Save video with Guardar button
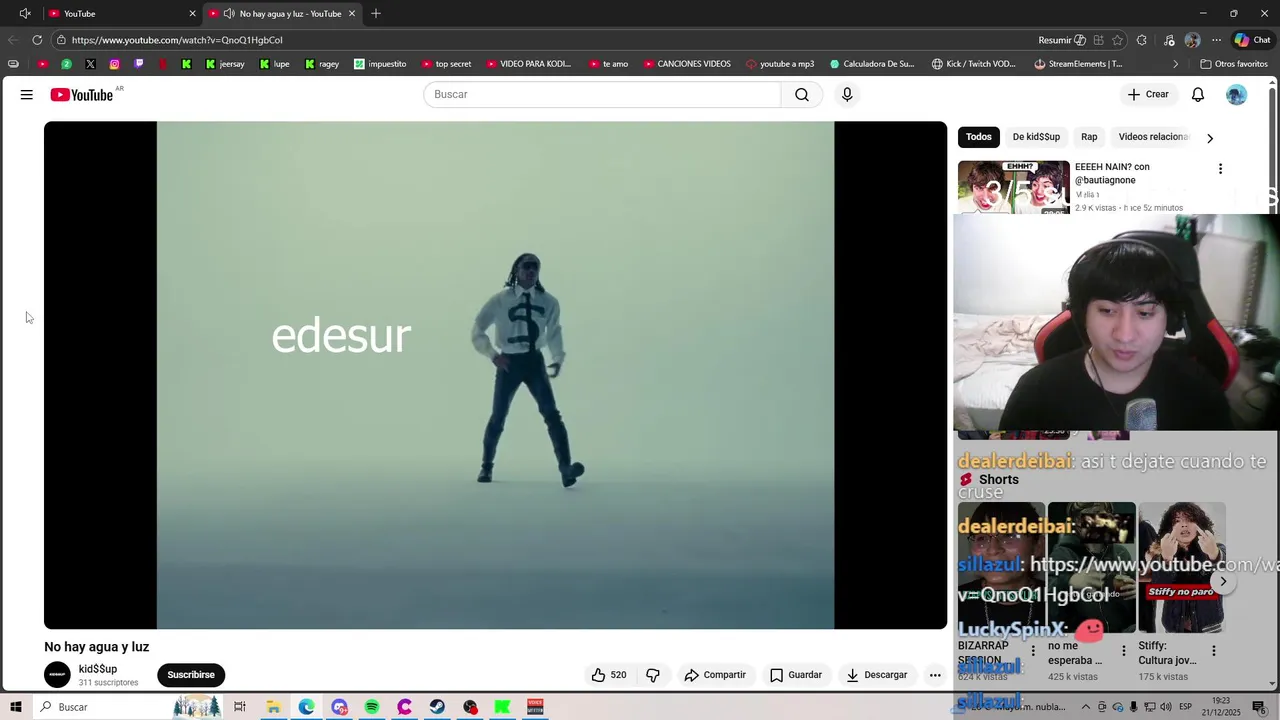 pos(796,675)
